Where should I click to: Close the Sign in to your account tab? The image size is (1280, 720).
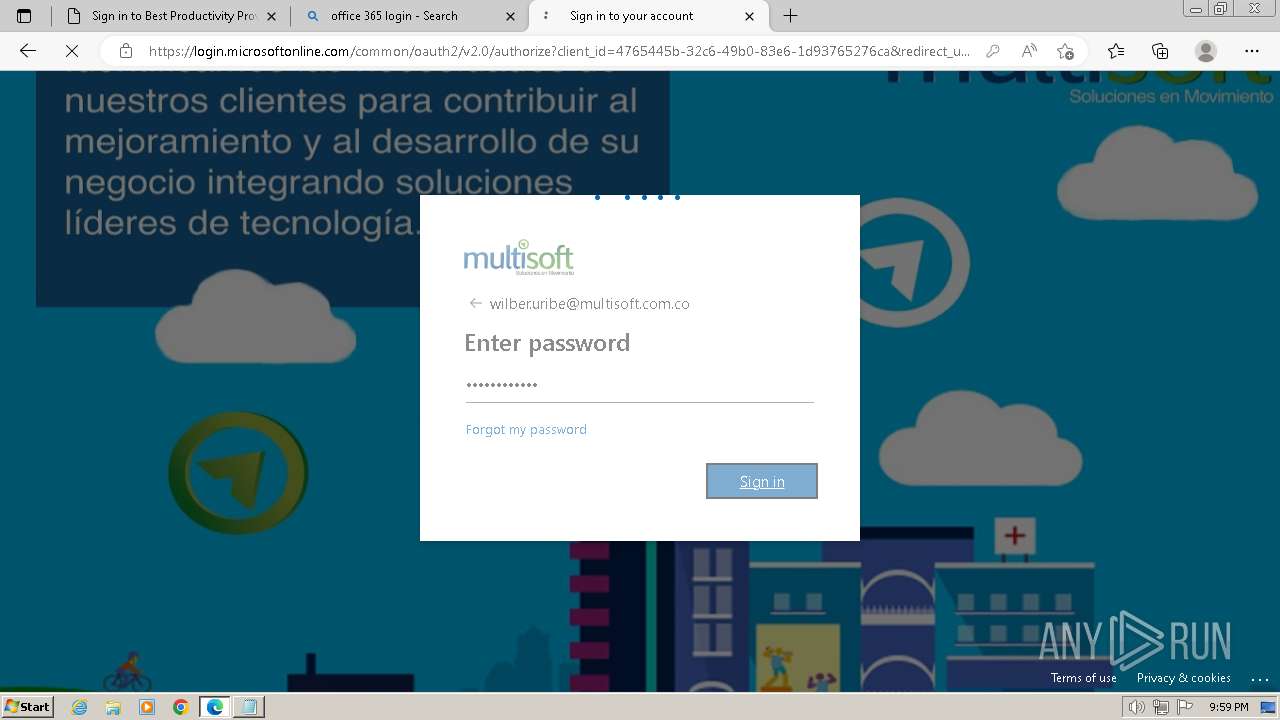(x=750, y=16)
